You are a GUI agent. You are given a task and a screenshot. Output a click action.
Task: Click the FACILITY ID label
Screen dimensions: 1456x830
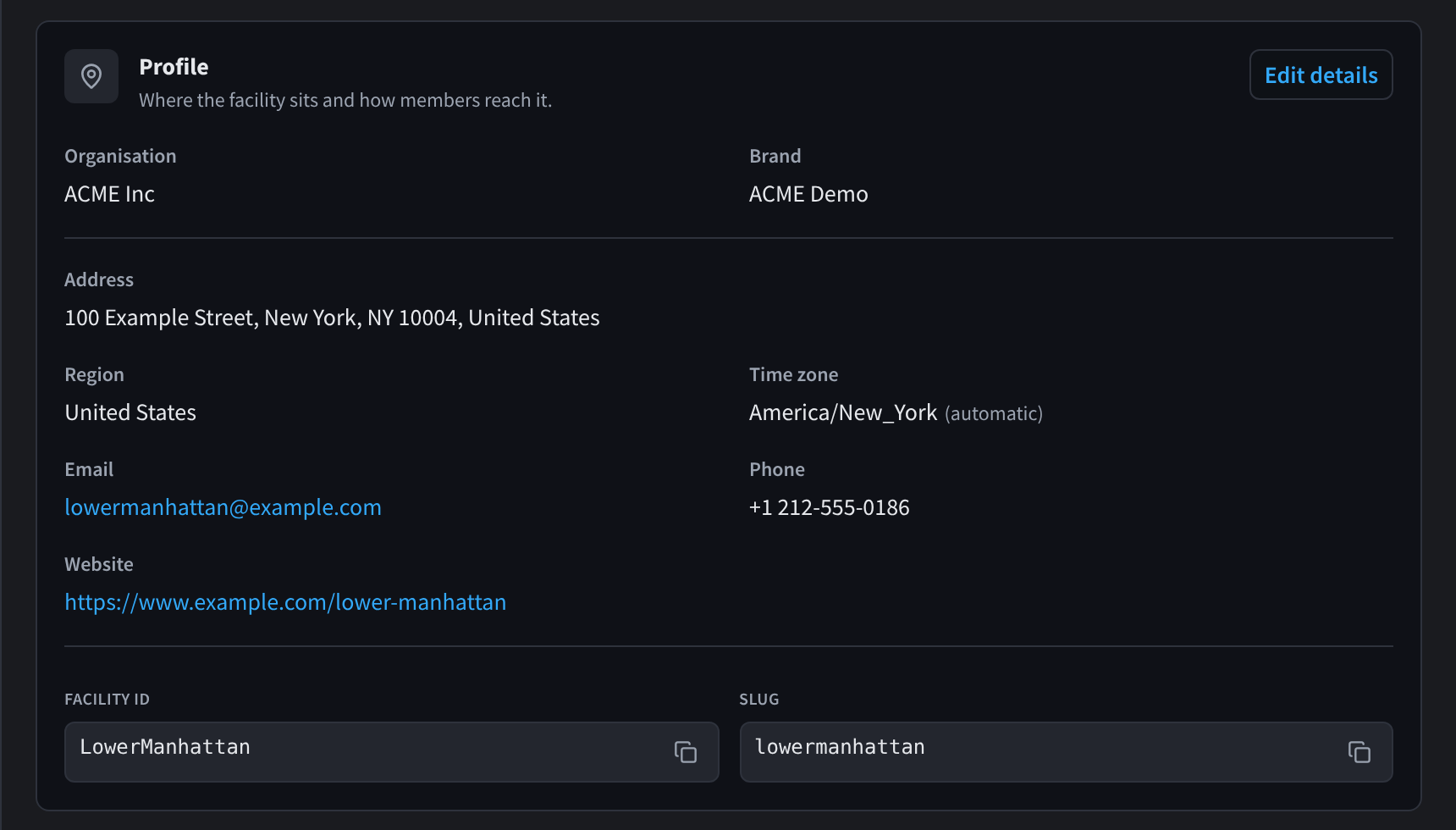pos(108,700)
